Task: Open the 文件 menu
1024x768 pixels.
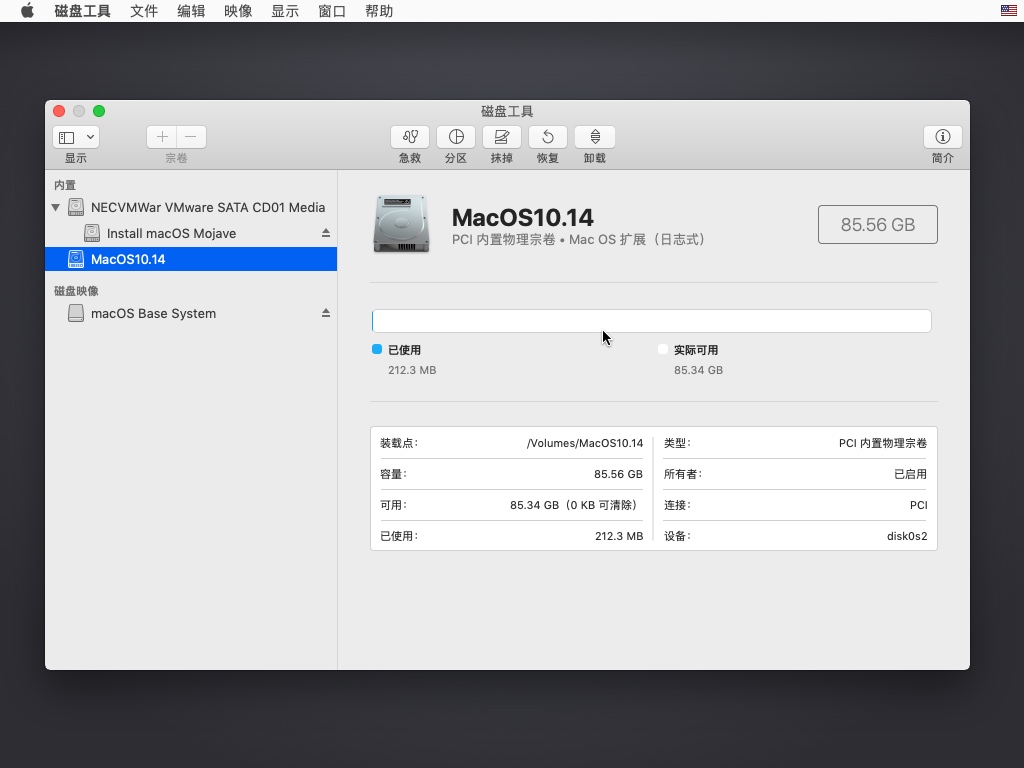Action: click(144, 11)
